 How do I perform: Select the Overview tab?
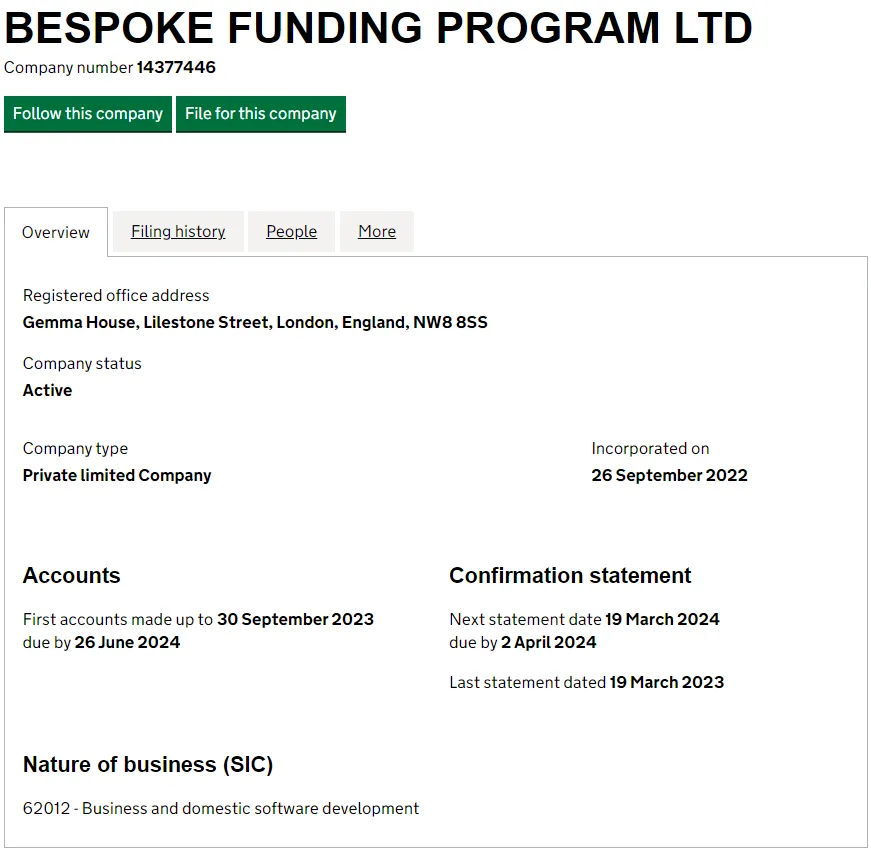pos(56,232)
